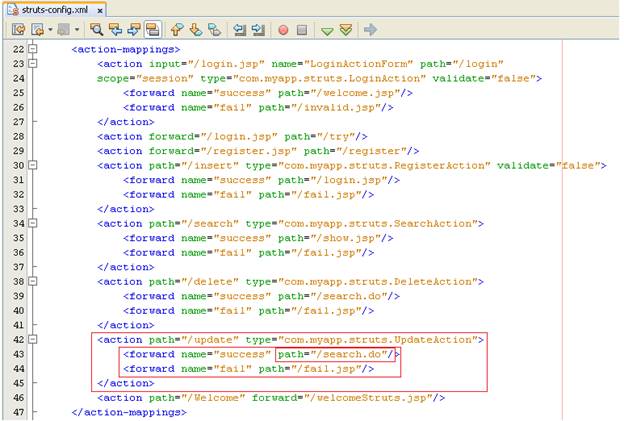Click "LoginActionForm" name value
The image size is (624, 421).
pos(361,64)
